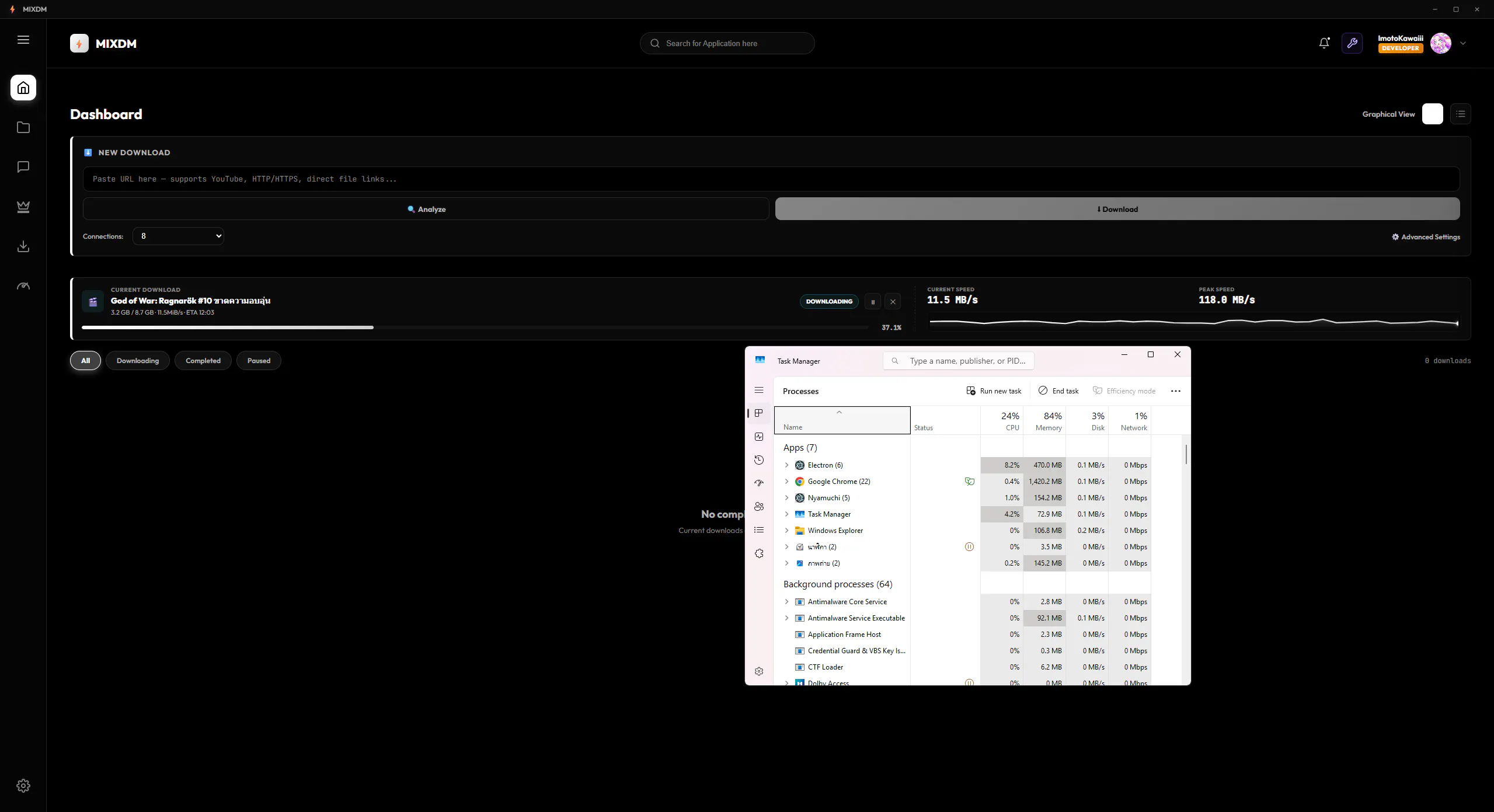Open the Connections dropdown
Screen dimensions: 1494x812
click(x=178, y=236)
